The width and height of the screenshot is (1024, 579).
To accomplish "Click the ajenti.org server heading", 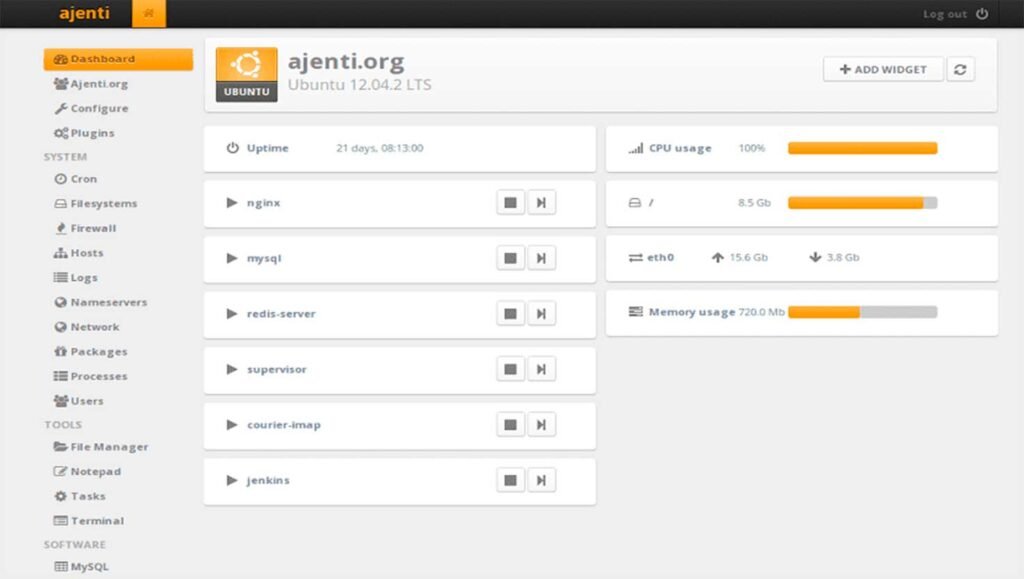I will pos(346,61).
